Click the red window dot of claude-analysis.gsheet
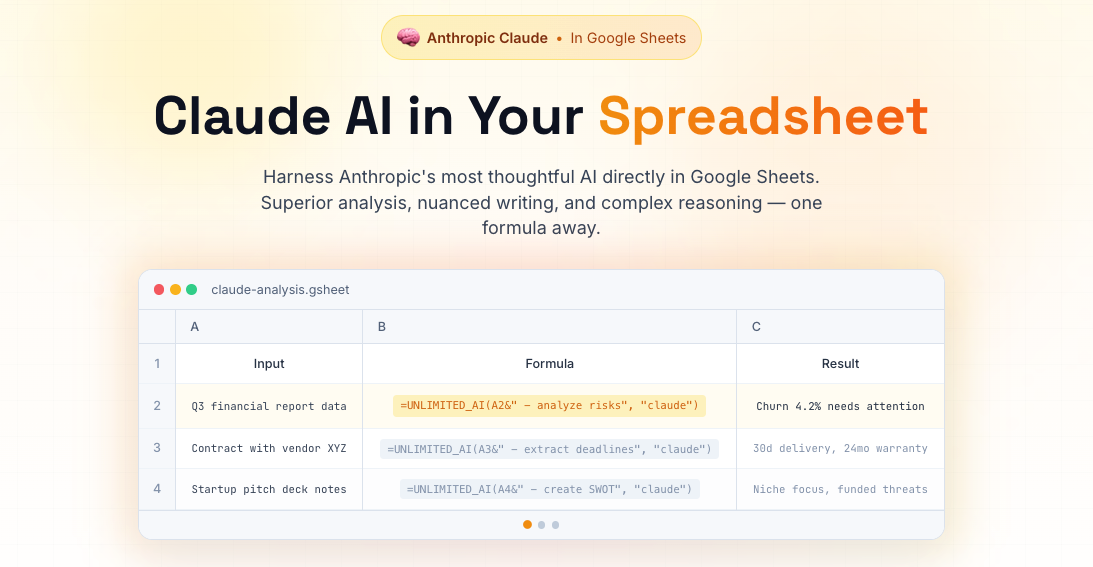Image resolution: width=1093 pixels, height=567 pixels. pyautogui.click(x=159, y=289)
